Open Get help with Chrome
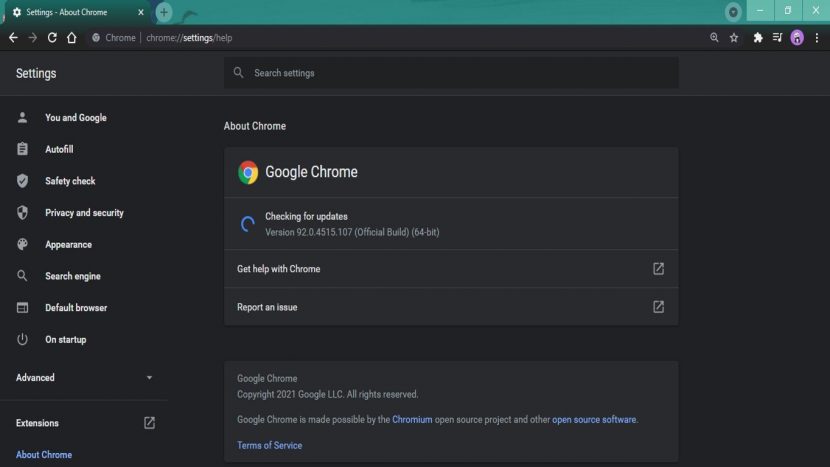 tap(451, 268)
